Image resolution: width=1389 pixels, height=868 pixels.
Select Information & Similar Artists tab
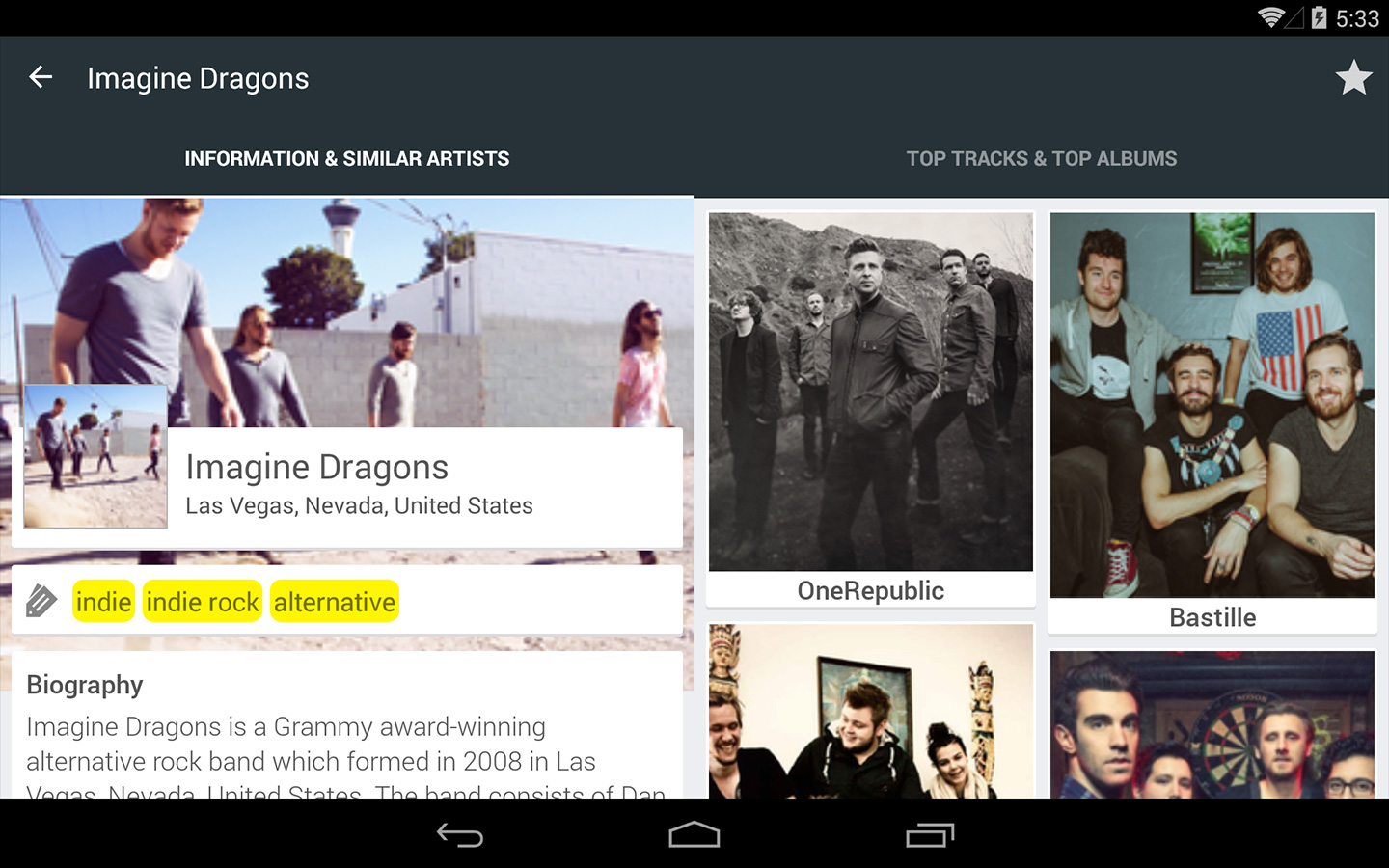click(347, 159)
